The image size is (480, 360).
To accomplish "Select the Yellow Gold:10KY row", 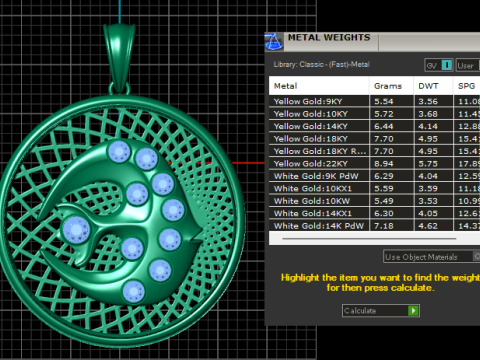I will click(x=375, y=114).
